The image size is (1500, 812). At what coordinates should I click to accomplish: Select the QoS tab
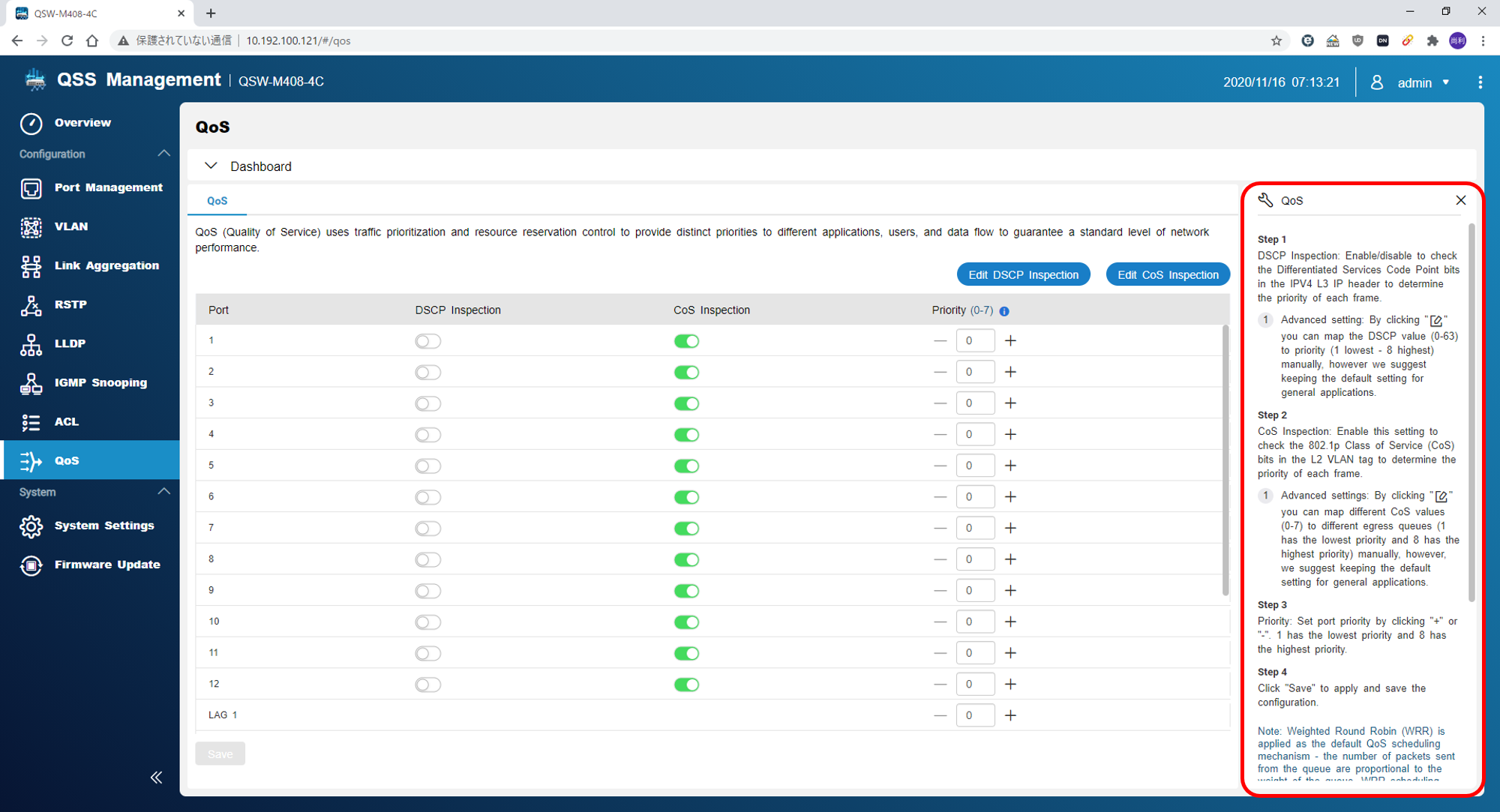(217, 201)
